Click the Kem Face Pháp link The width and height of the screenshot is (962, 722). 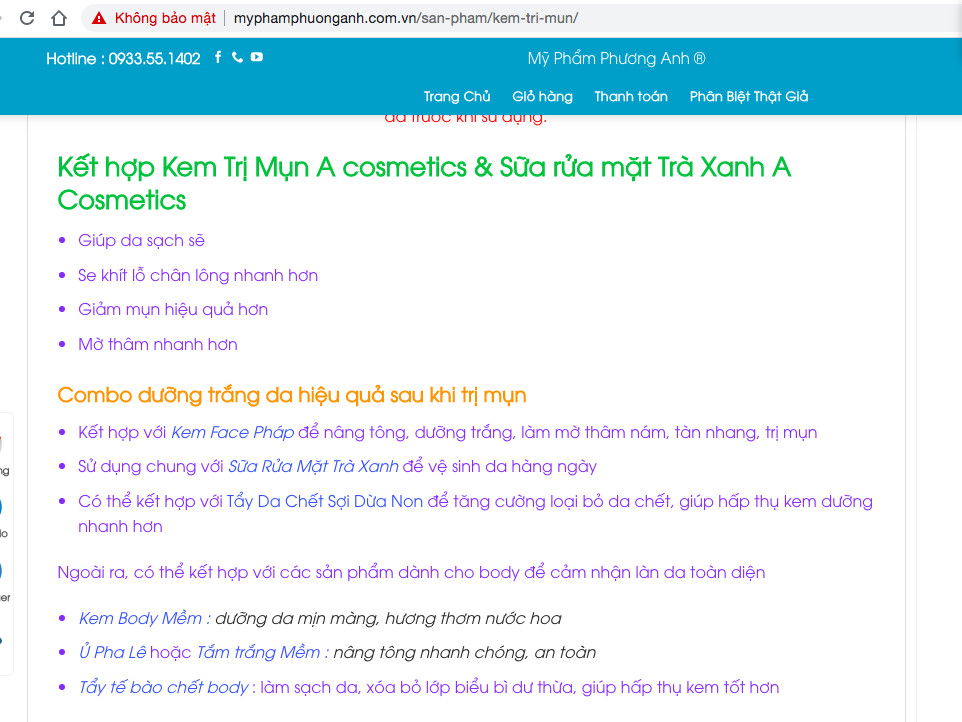pos(232,433)
